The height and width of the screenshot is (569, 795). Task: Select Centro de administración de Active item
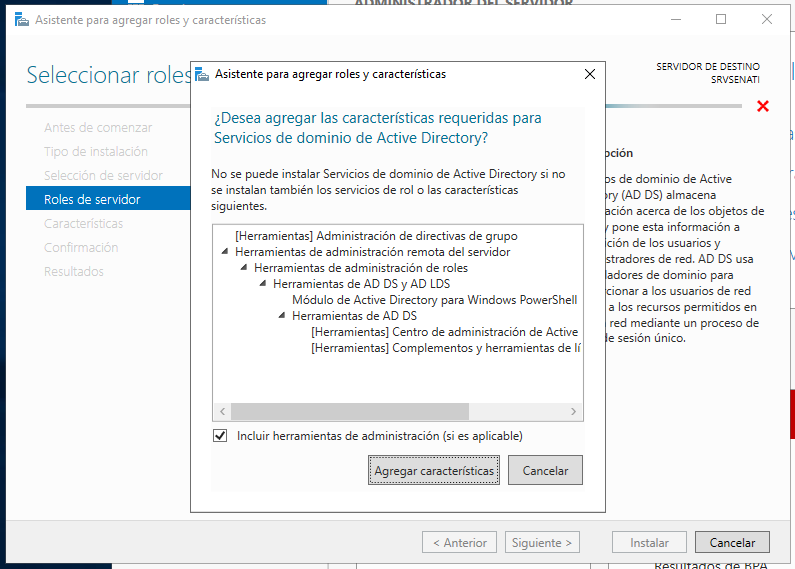[445, 332]
